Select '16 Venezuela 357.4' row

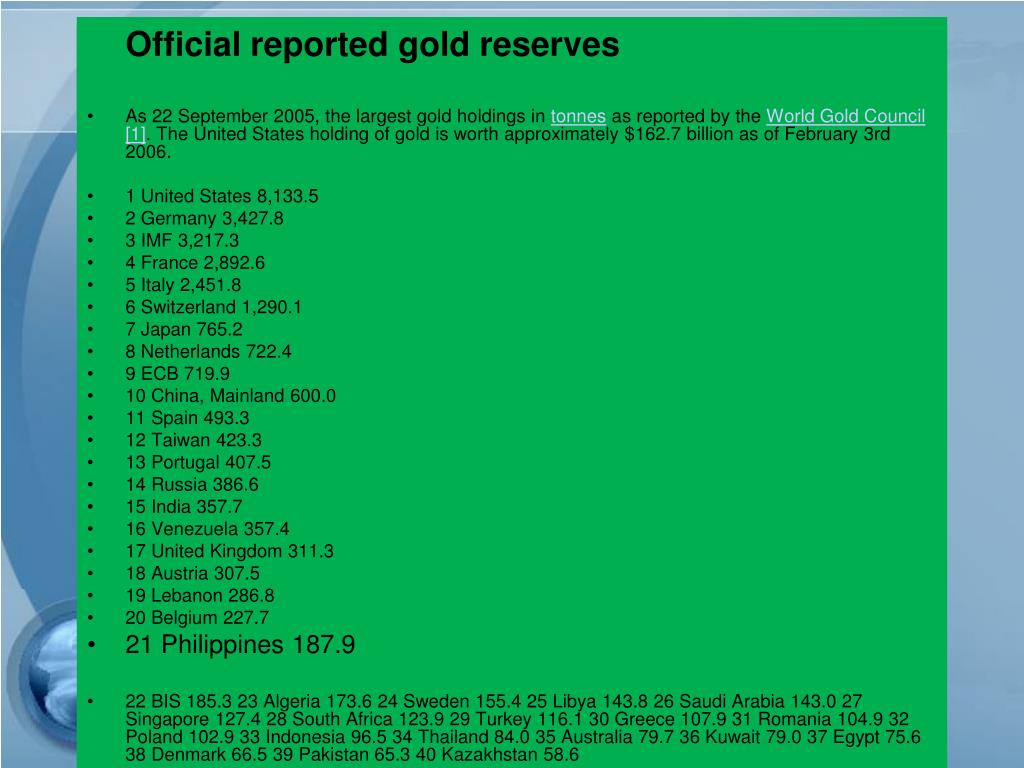207,530
